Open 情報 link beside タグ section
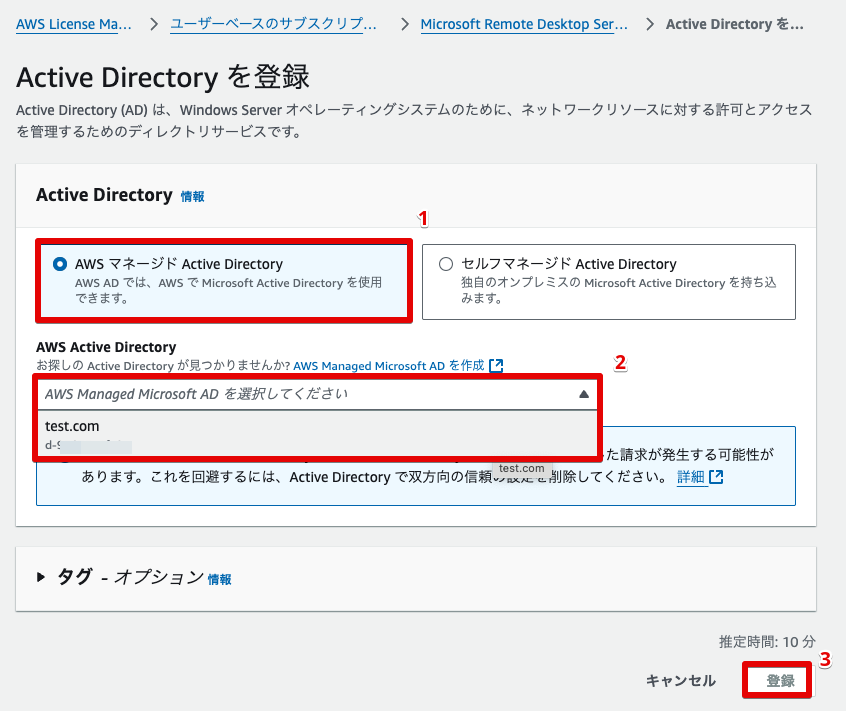 click(x=220, y=580)
